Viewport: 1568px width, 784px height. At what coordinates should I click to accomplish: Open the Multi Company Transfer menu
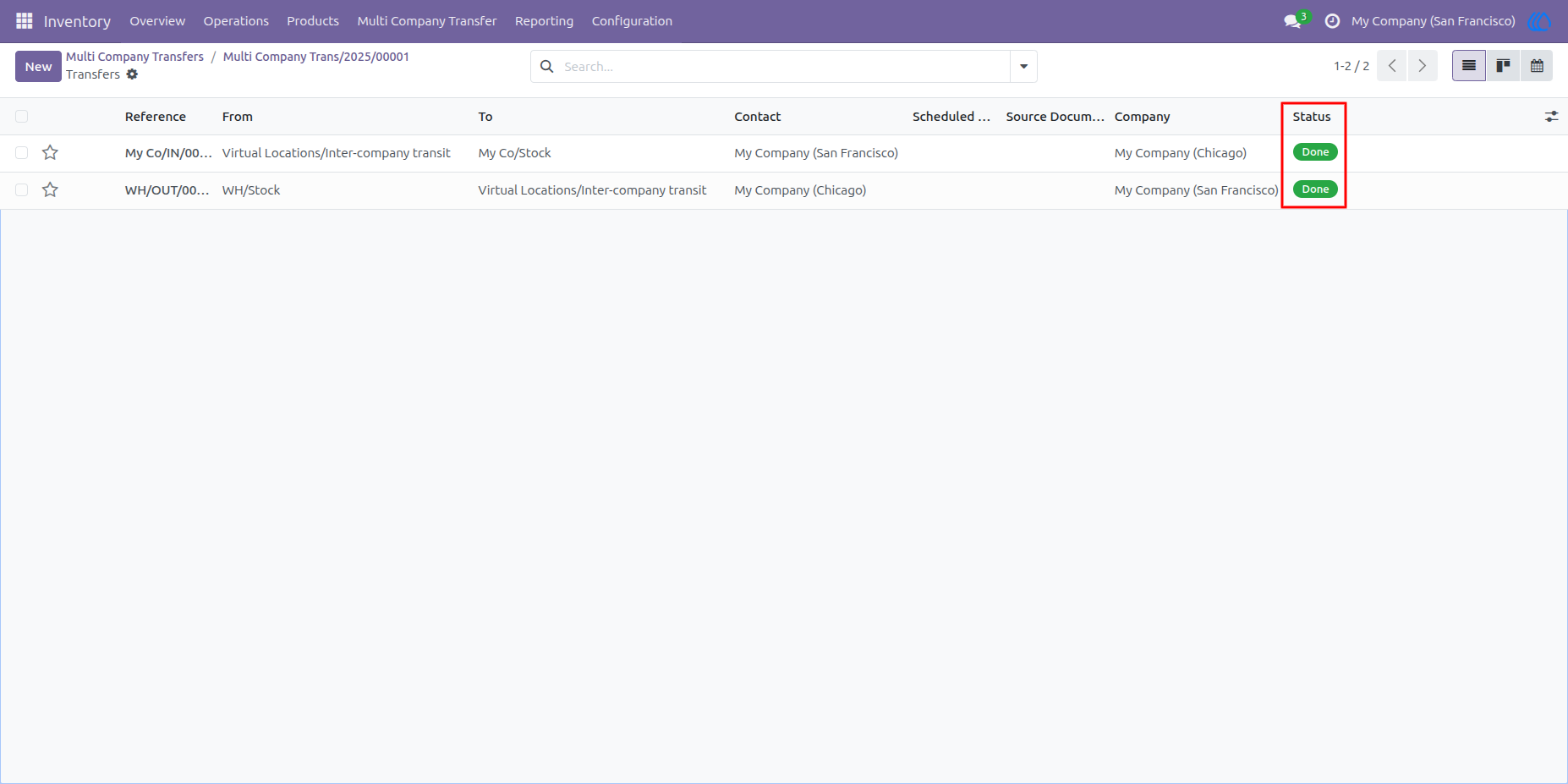coord(427,21)
